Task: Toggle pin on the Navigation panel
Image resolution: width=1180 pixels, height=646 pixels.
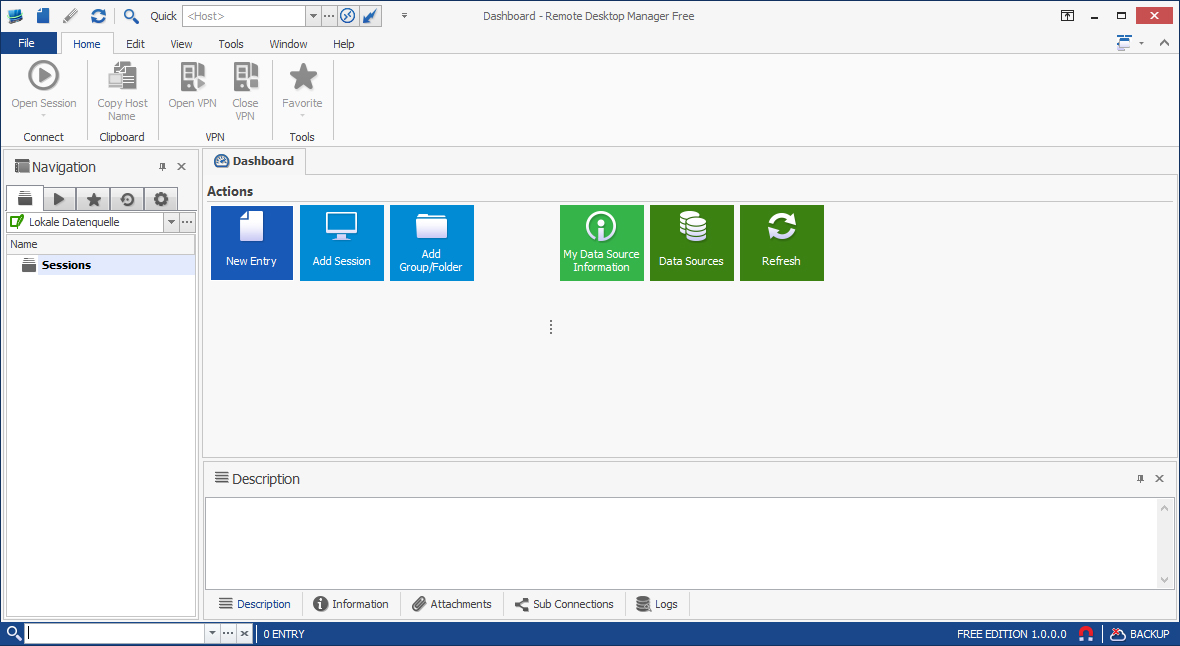Action: pyautogui.click(x=163, y=167)
